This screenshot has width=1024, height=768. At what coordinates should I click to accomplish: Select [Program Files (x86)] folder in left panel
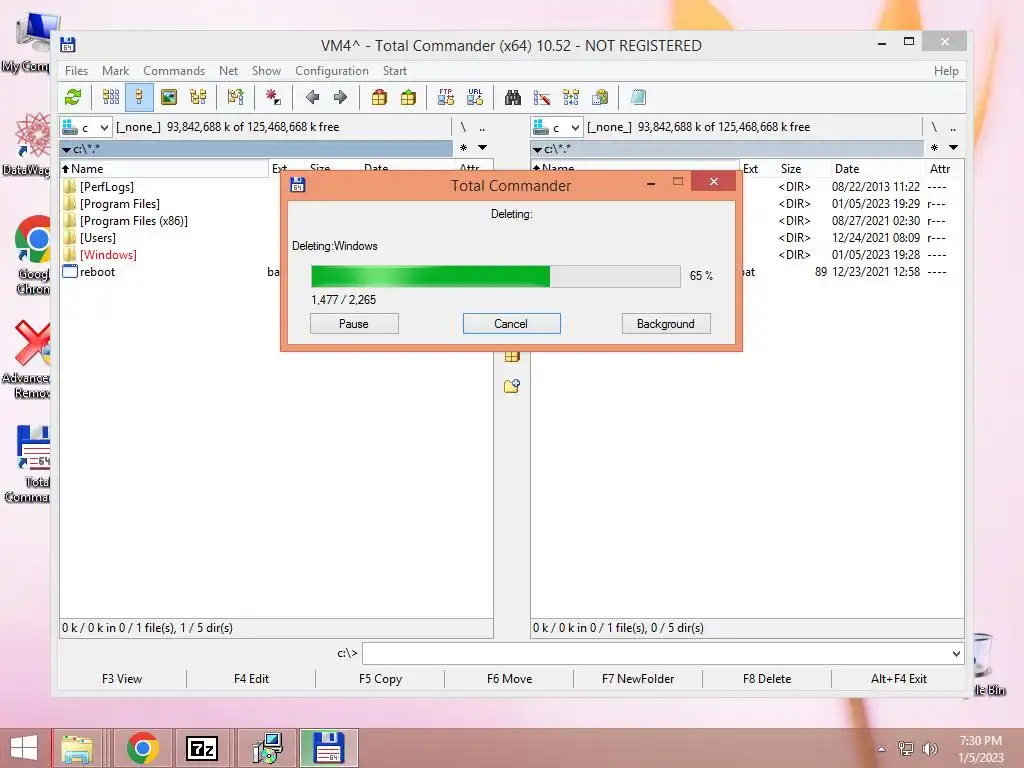click(x=133, y=221)
